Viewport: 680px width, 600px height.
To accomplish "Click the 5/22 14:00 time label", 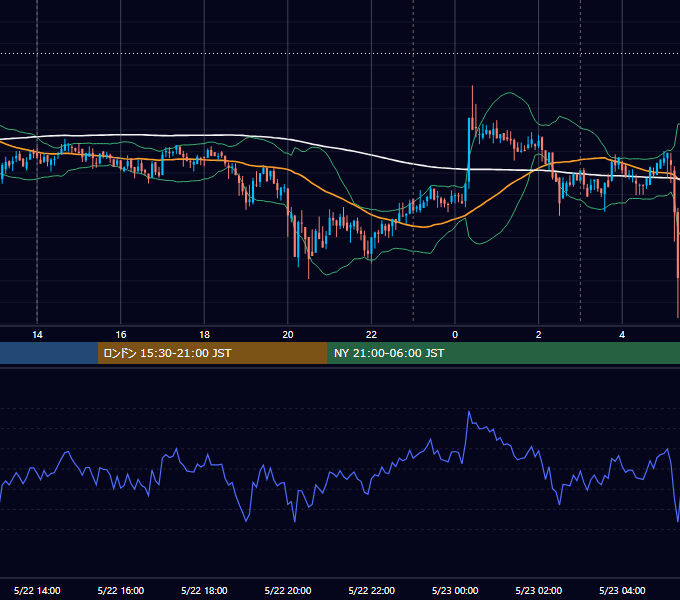I will point(37,590).
